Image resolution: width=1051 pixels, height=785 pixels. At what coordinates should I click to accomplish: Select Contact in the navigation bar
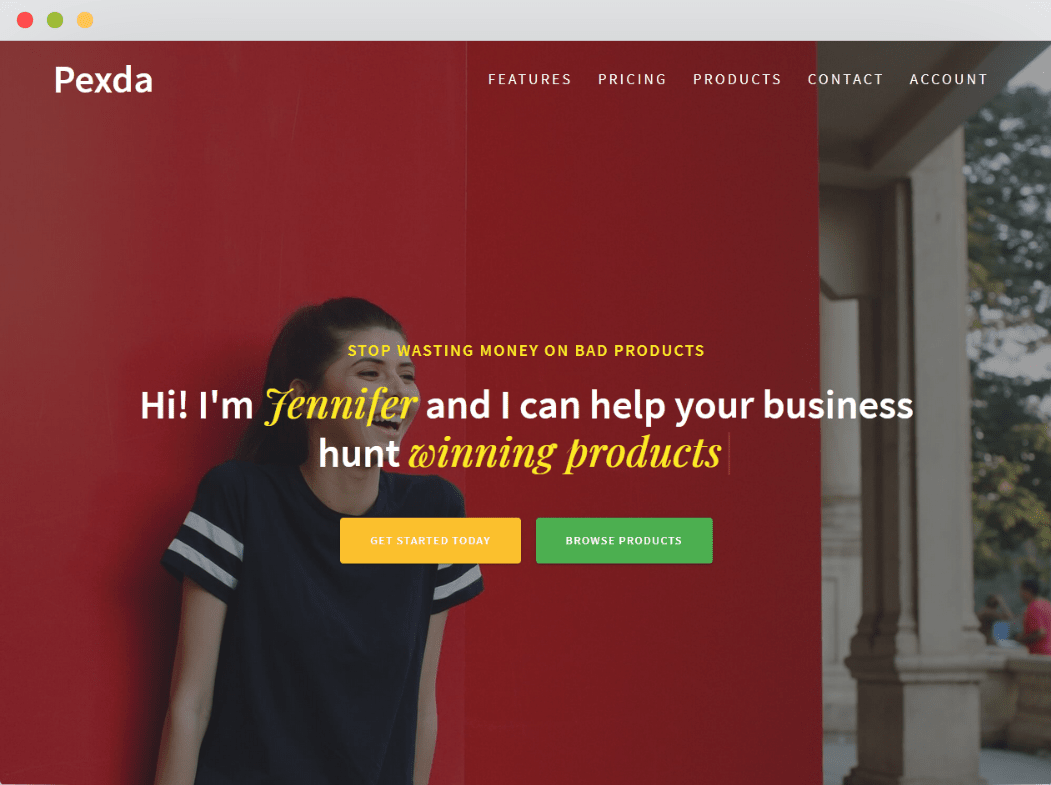(x=845, y=79)
